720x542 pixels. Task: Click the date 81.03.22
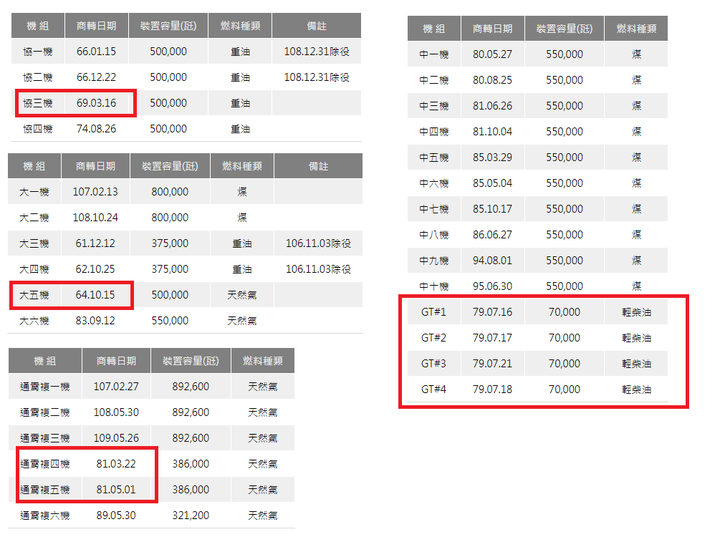coord(116,463)
